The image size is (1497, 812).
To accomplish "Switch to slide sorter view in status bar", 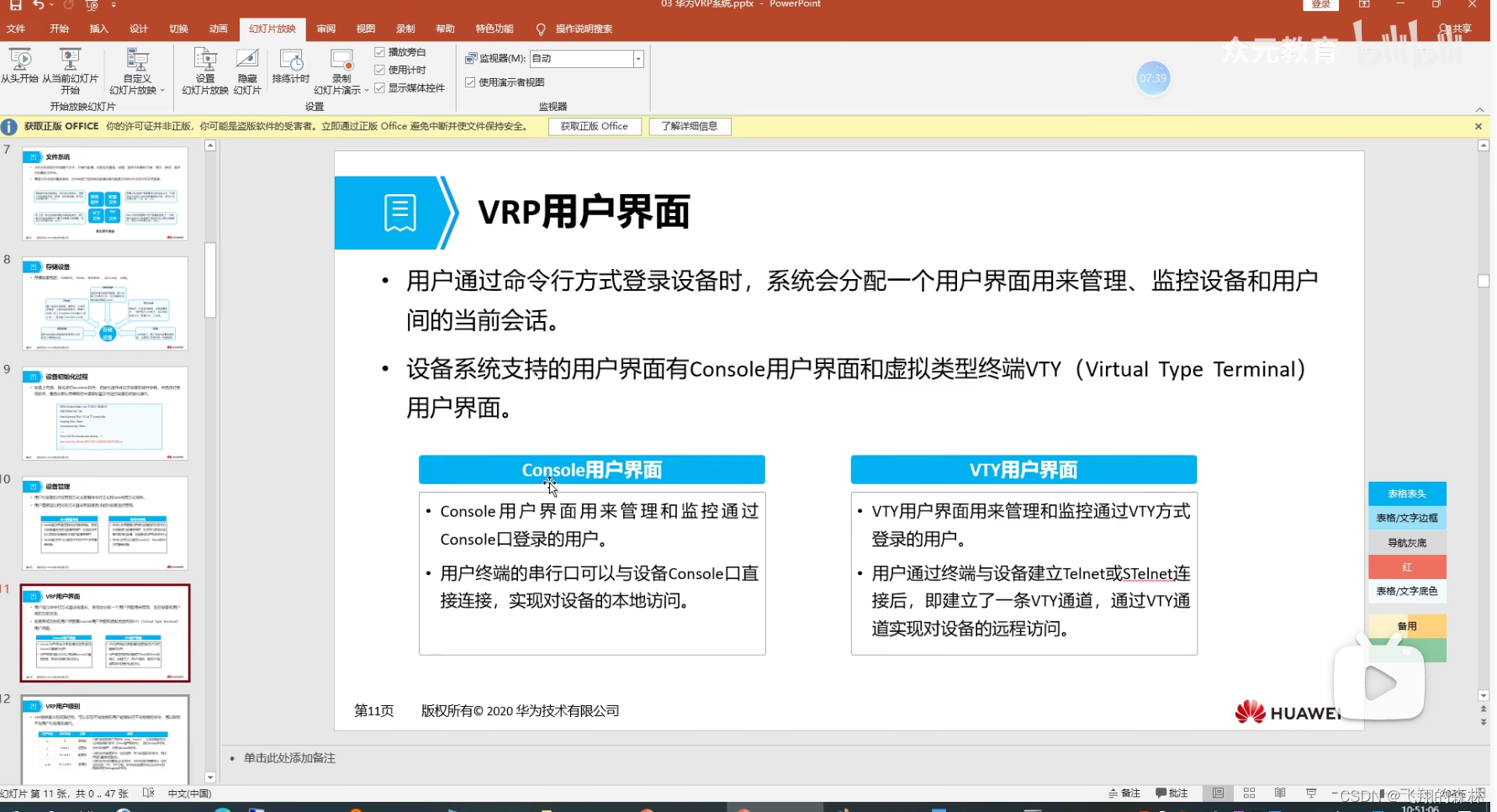I will pos(1249,792).
